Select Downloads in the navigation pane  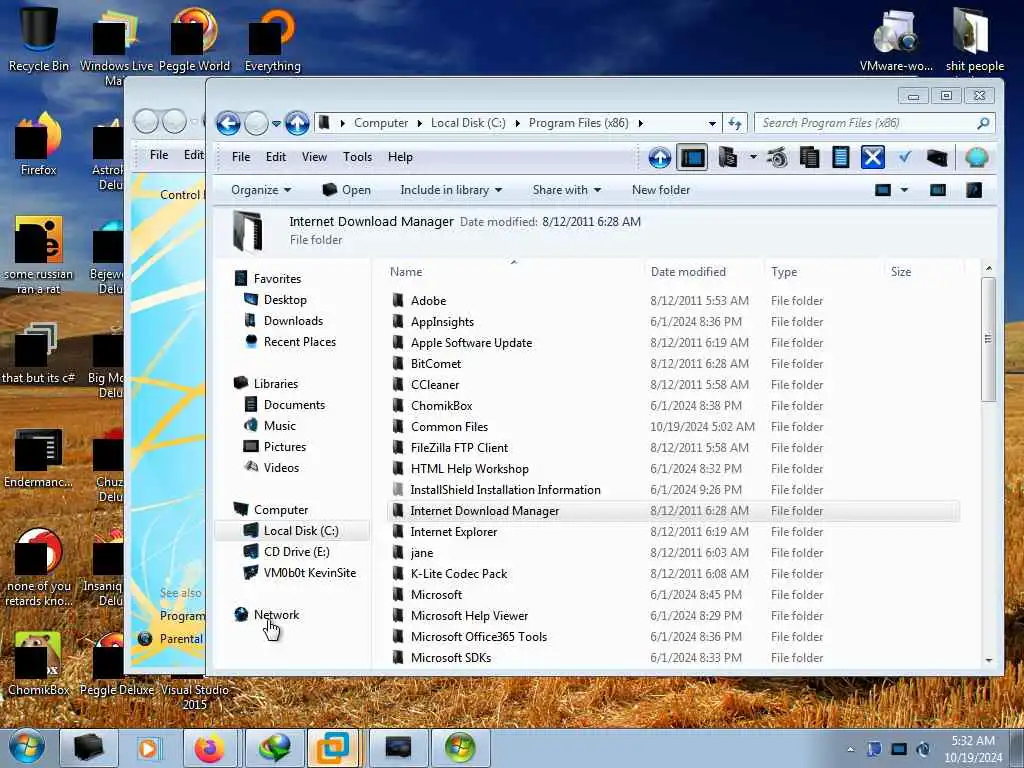[293, 321]
